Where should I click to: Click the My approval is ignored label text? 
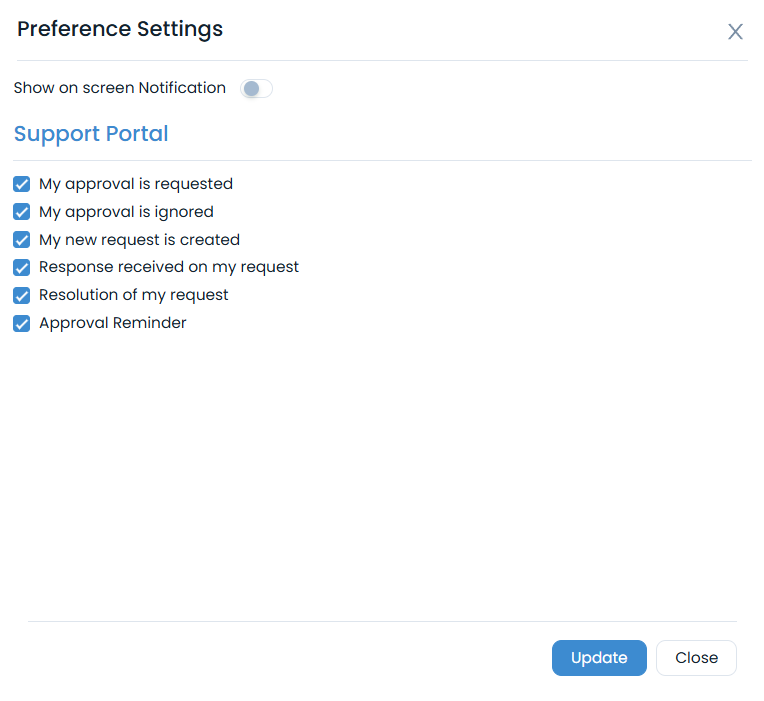click(126, 212)
